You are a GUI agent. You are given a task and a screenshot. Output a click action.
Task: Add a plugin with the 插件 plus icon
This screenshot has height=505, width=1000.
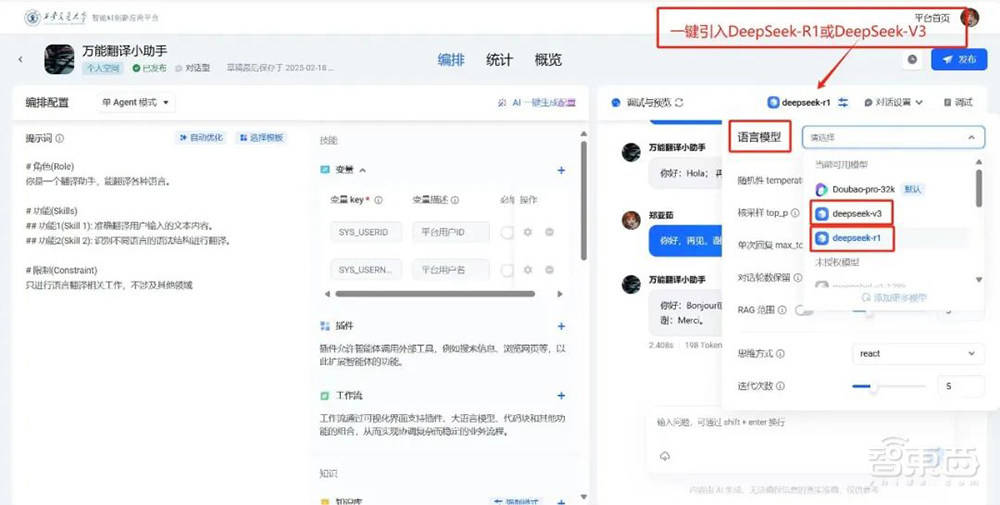click(x=561, y=326)
